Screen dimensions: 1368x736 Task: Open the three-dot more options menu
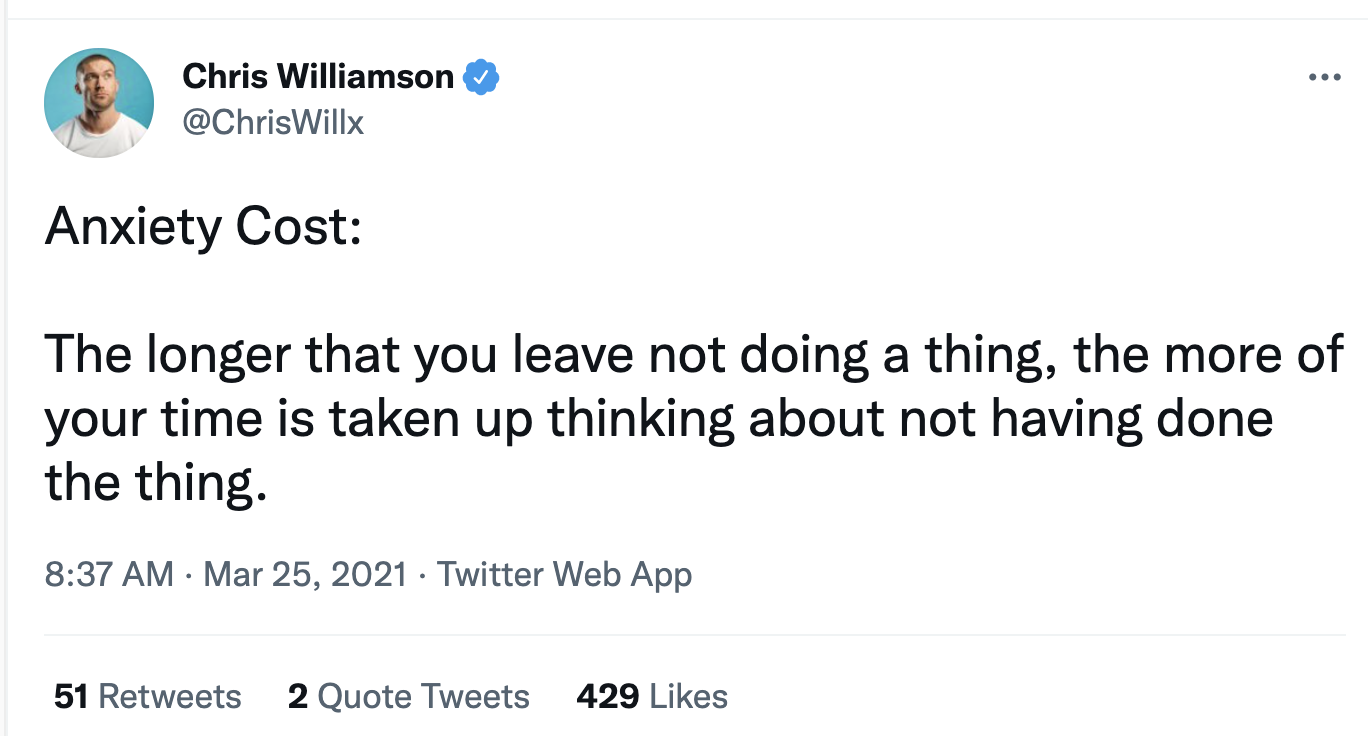pyautogui.click(x=1324, y=77)
